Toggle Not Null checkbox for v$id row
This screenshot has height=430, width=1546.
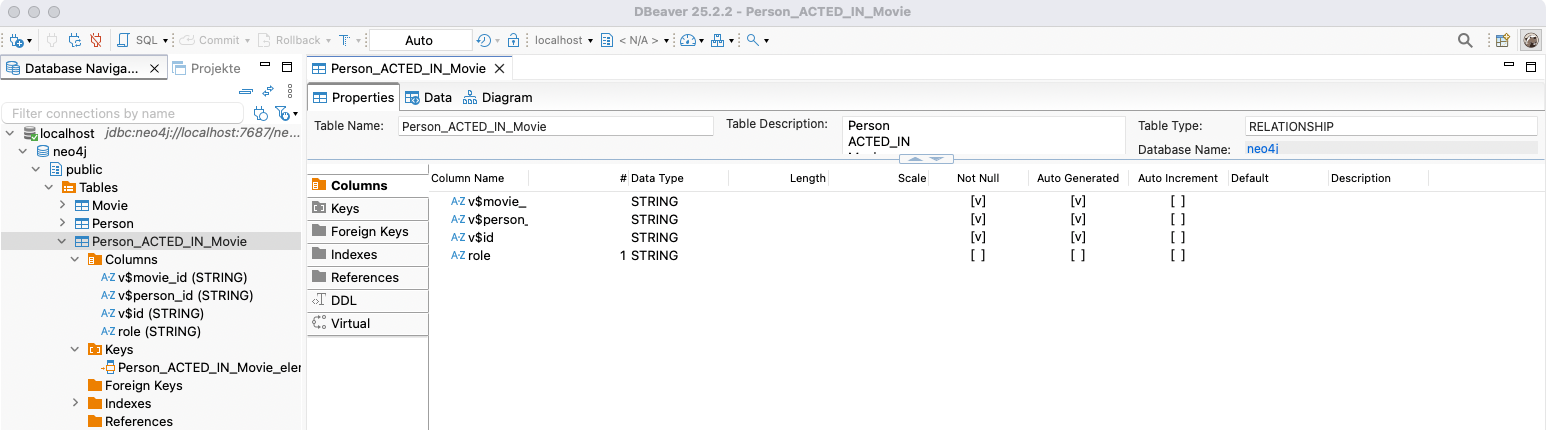click(978, 237)
